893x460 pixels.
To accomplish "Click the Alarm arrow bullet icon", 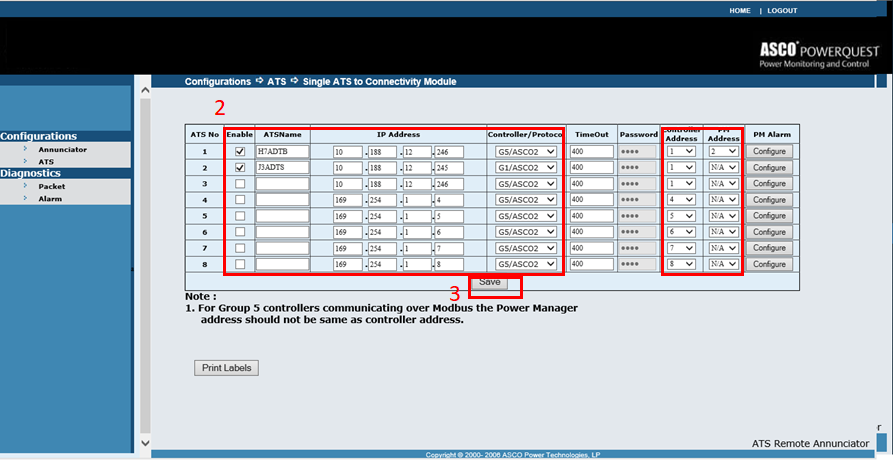I will tap(26, 199).
